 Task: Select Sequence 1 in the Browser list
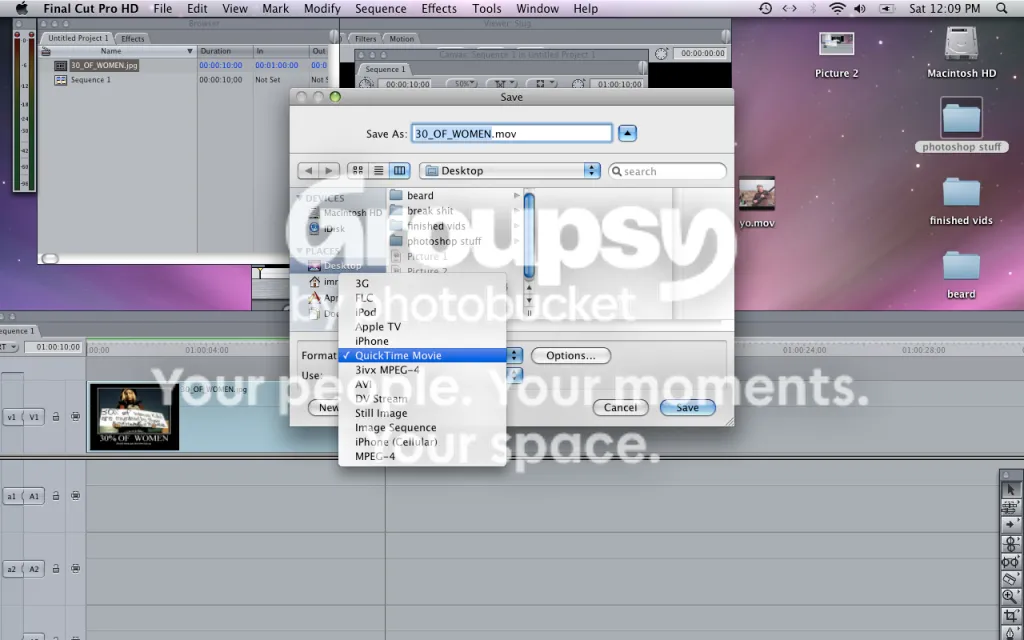pos(90,80)
